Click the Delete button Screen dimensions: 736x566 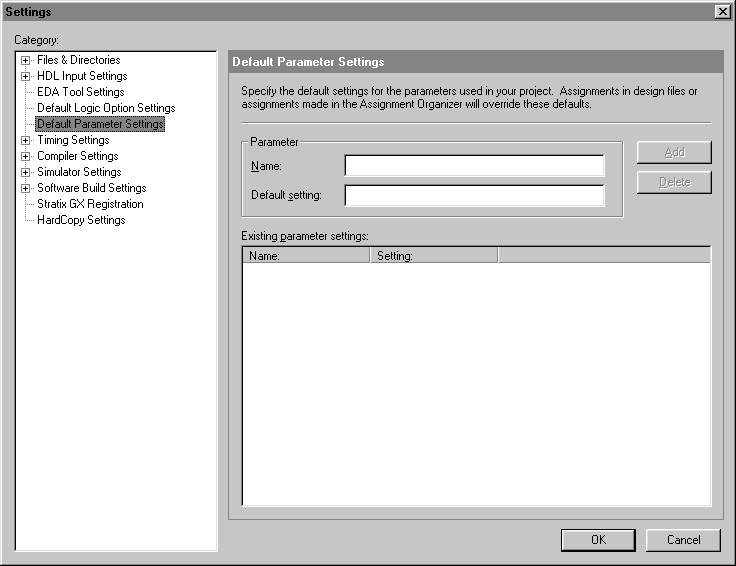674,182
